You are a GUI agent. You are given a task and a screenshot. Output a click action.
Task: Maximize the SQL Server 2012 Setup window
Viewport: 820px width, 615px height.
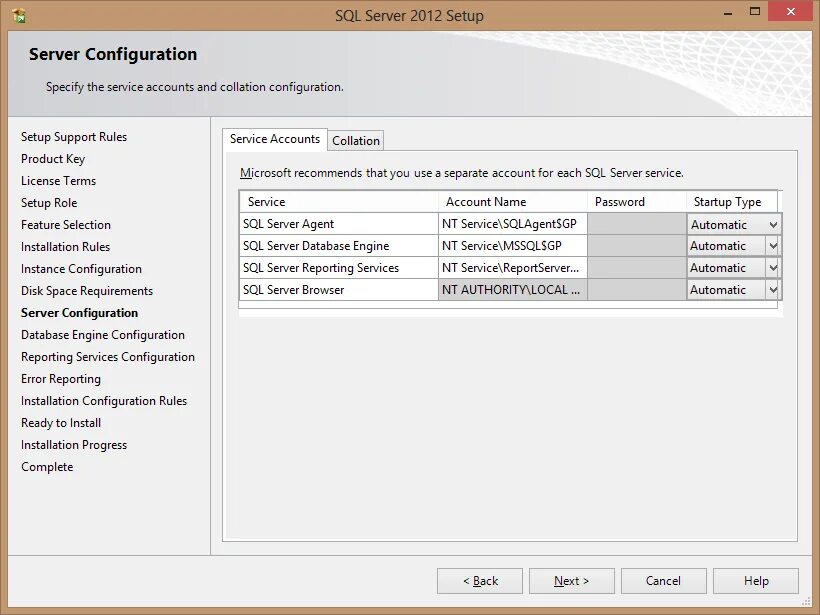[x=755, y=12]
